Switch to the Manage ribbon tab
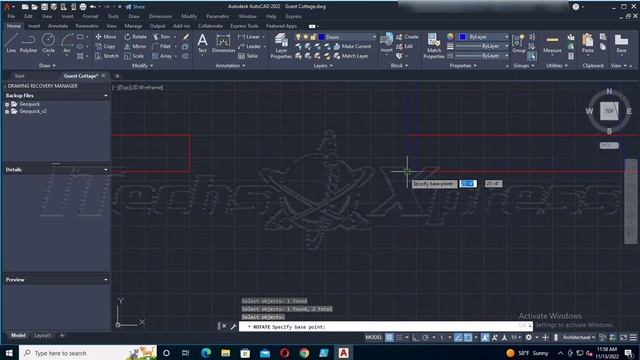 point(133,26)
